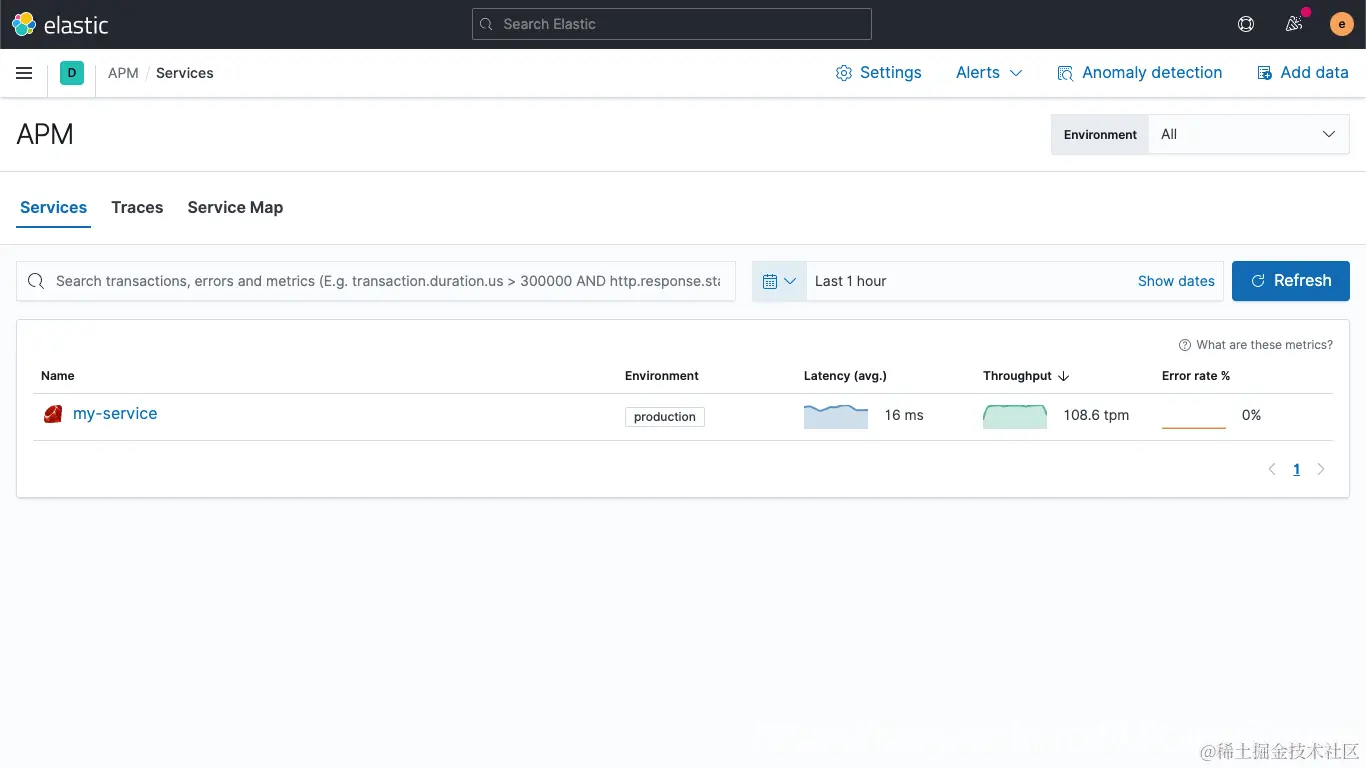
Task: Click Add data link text
Action: 1314,73
